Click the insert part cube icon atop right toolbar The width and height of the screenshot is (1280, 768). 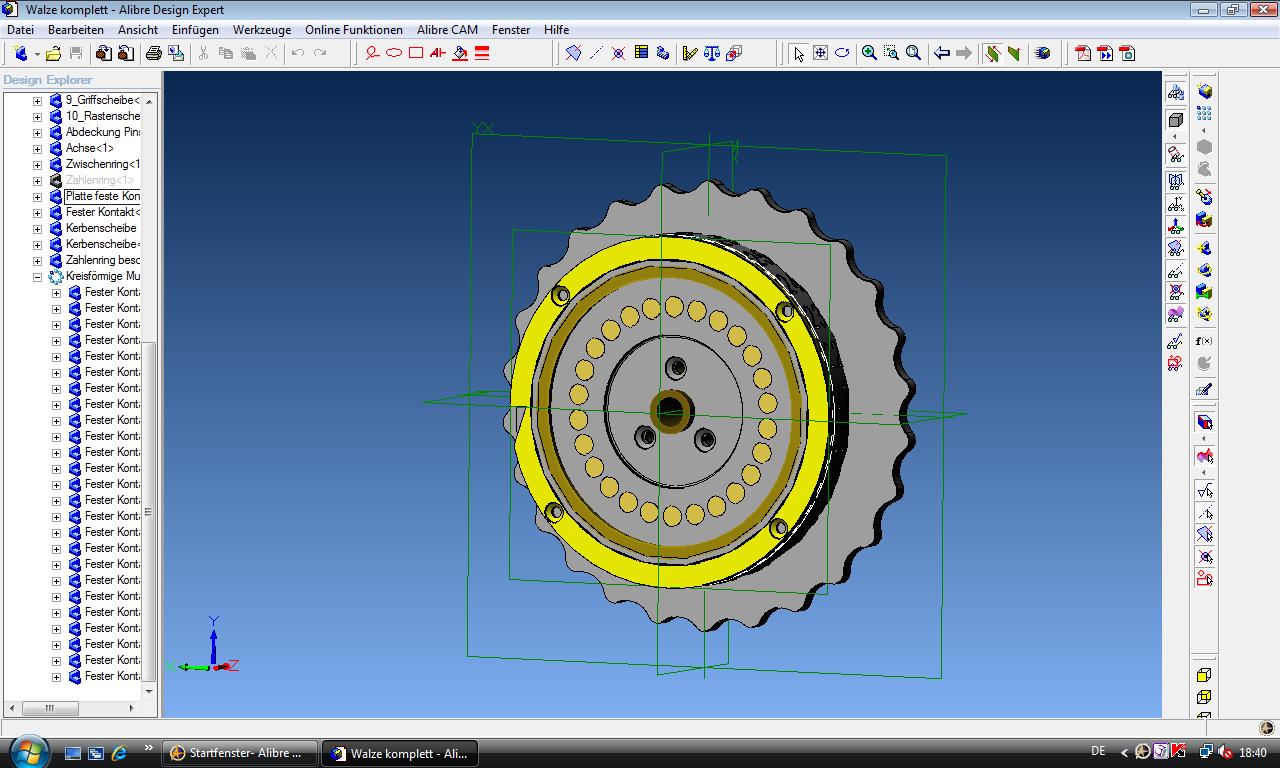[x=1204, y=91]
